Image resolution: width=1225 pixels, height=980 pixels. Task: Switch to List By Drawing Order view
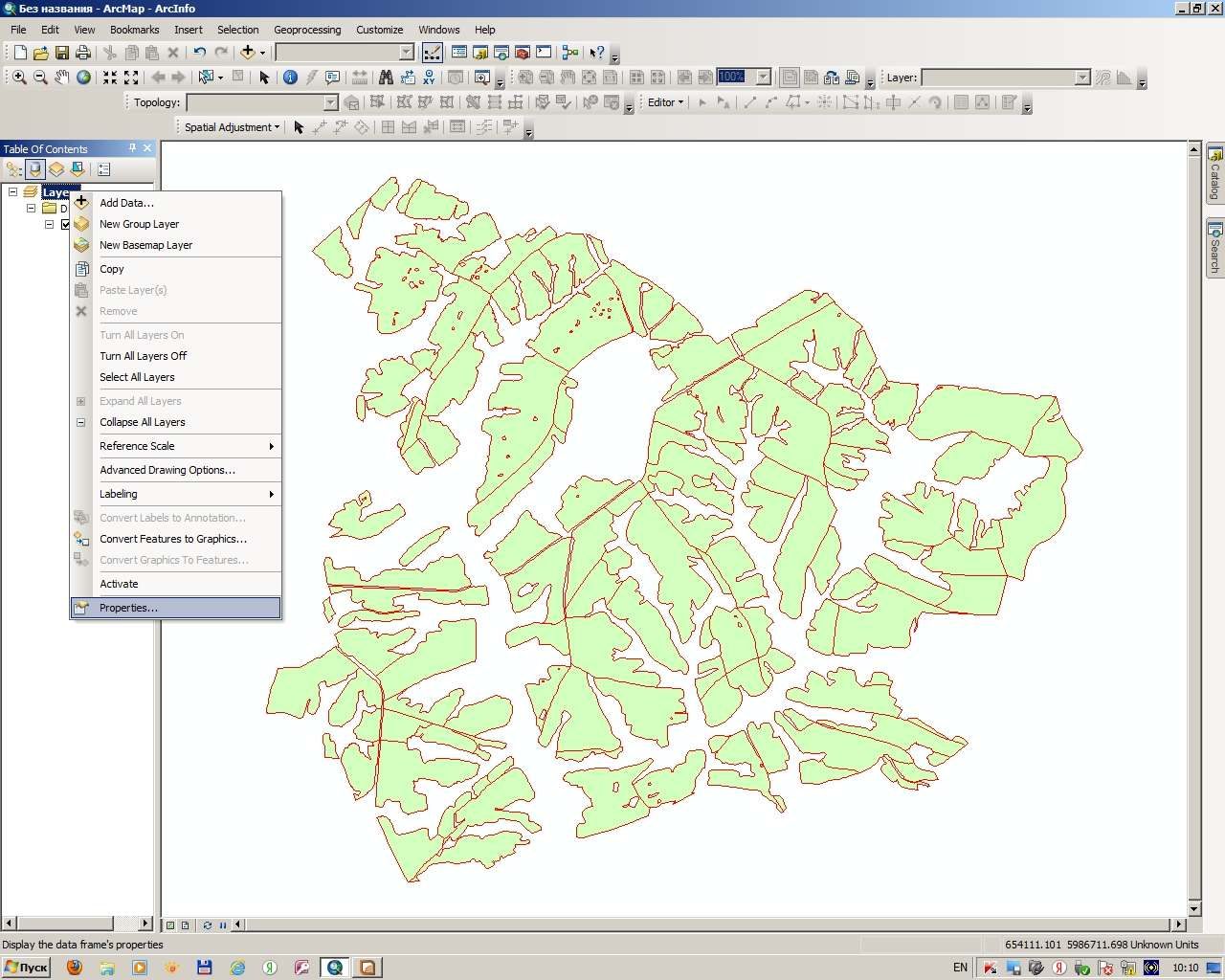(x=14, y=169)
